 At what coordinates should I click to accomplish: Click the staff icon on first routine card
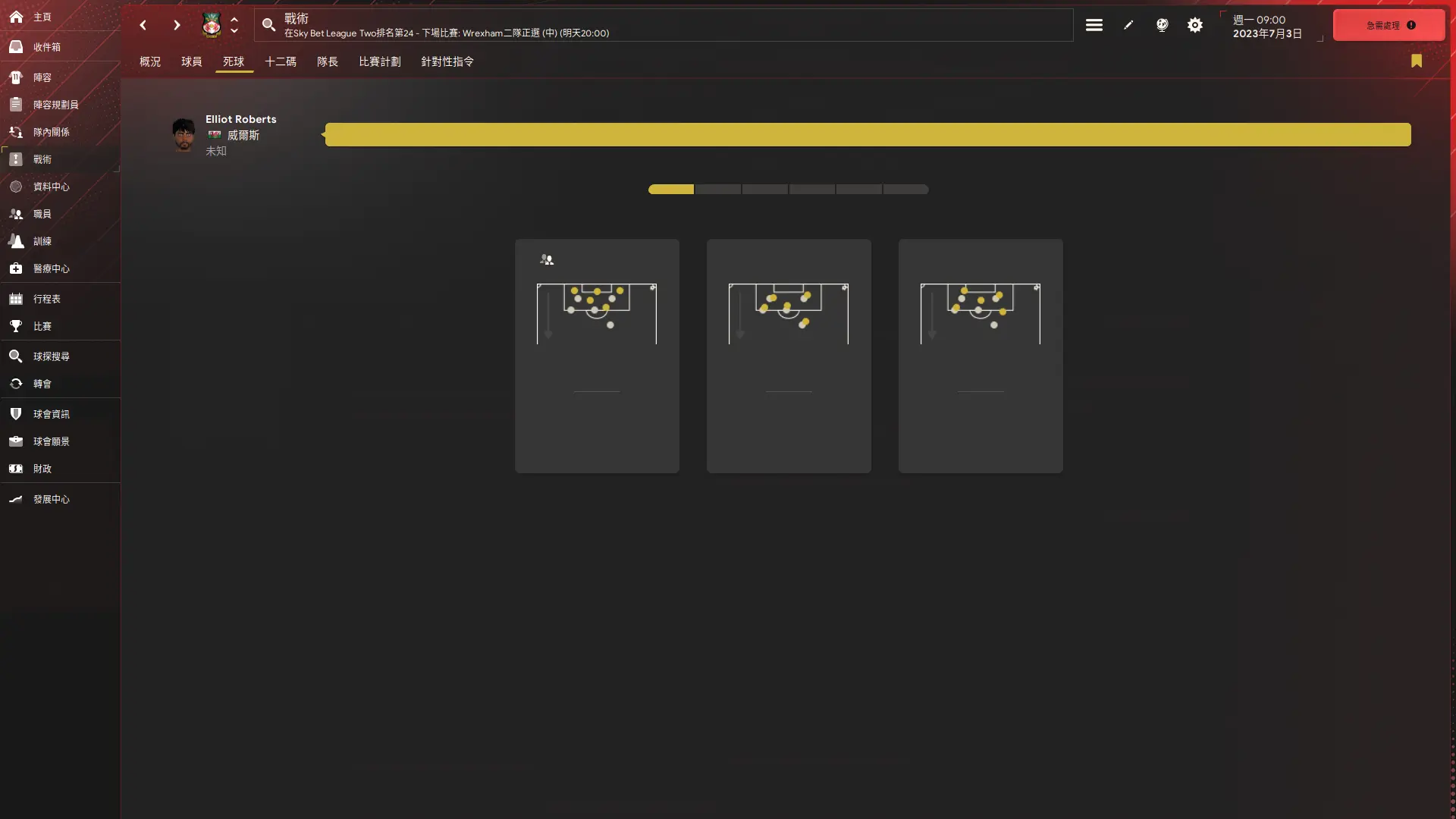[x=547, y=259]
